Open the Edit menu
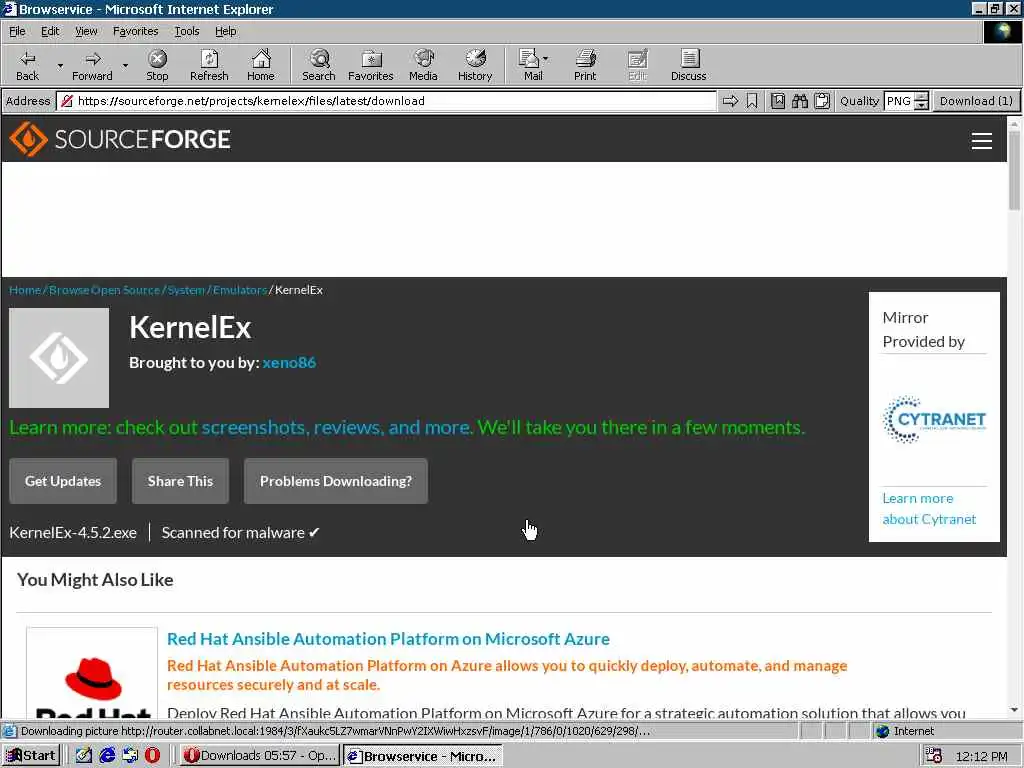1024x768 pixels. (x=50, y=31)
